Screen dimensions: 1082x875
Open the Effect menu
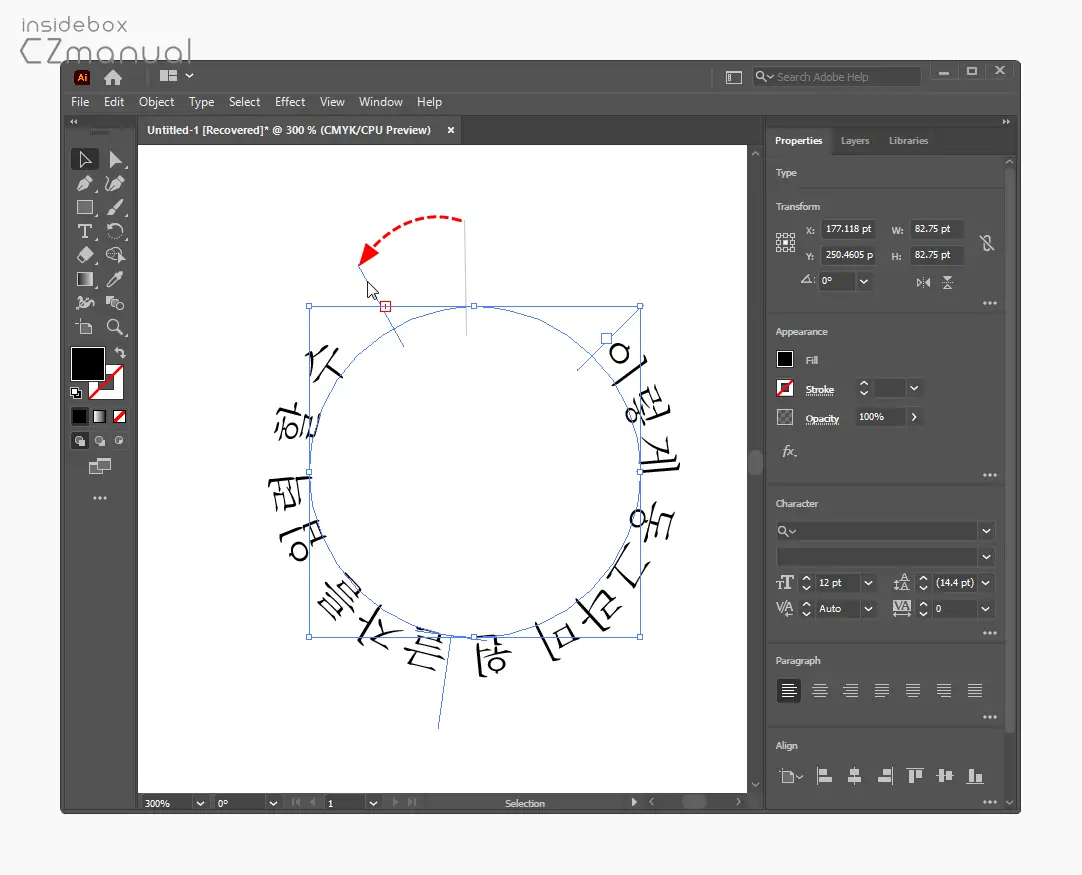pos(290,102)
